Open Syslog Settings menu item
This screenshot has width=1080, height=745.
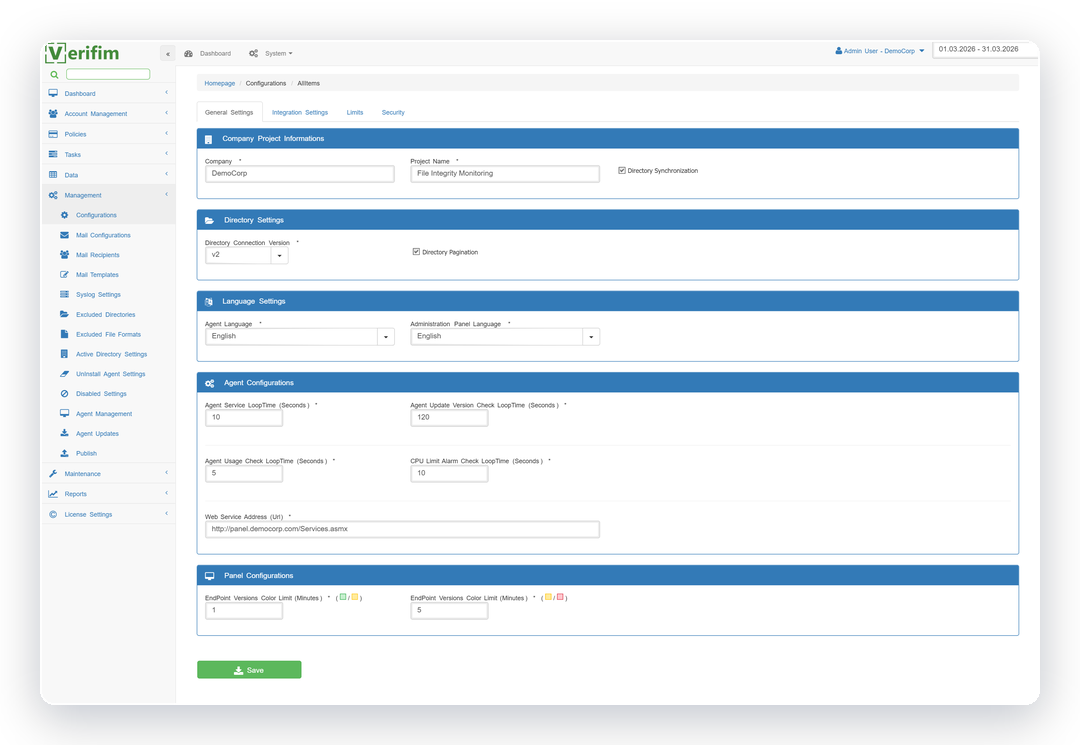coord(98,295)
